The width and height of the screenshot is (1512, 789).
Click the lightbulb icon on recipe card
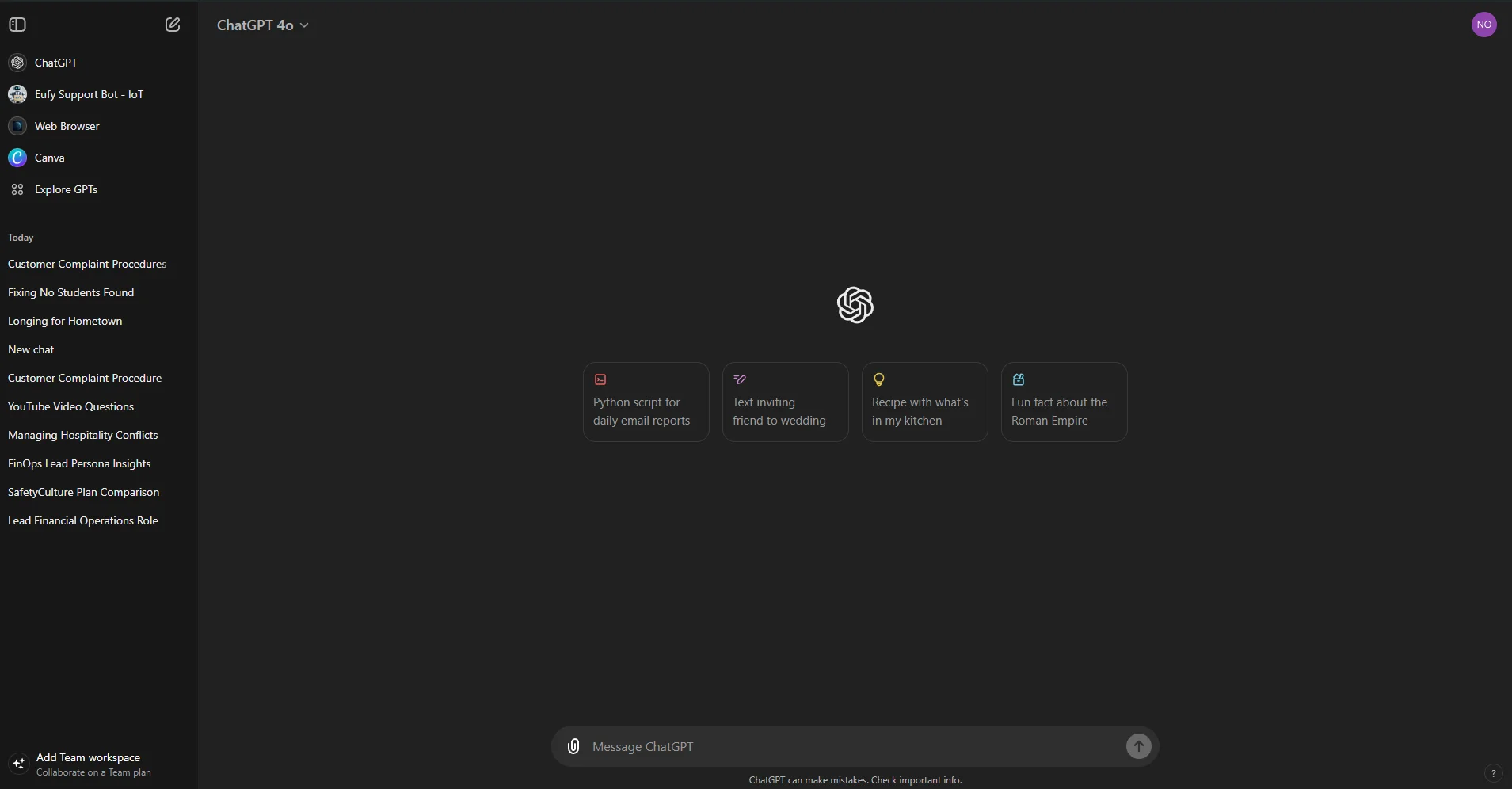click(x=878, y=379)
